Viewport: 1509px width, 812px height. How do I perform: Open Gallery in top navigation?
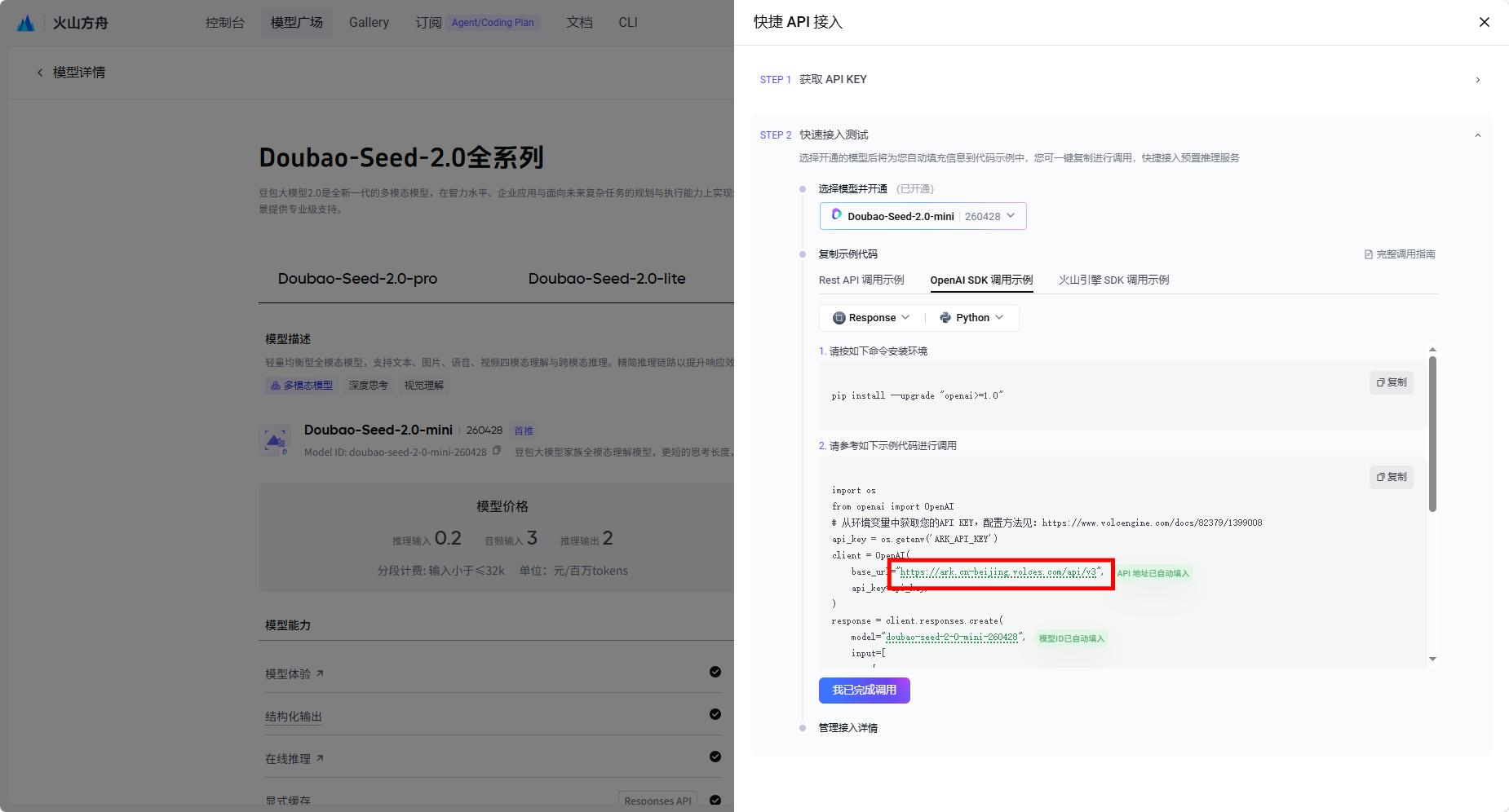click(369, 23)
